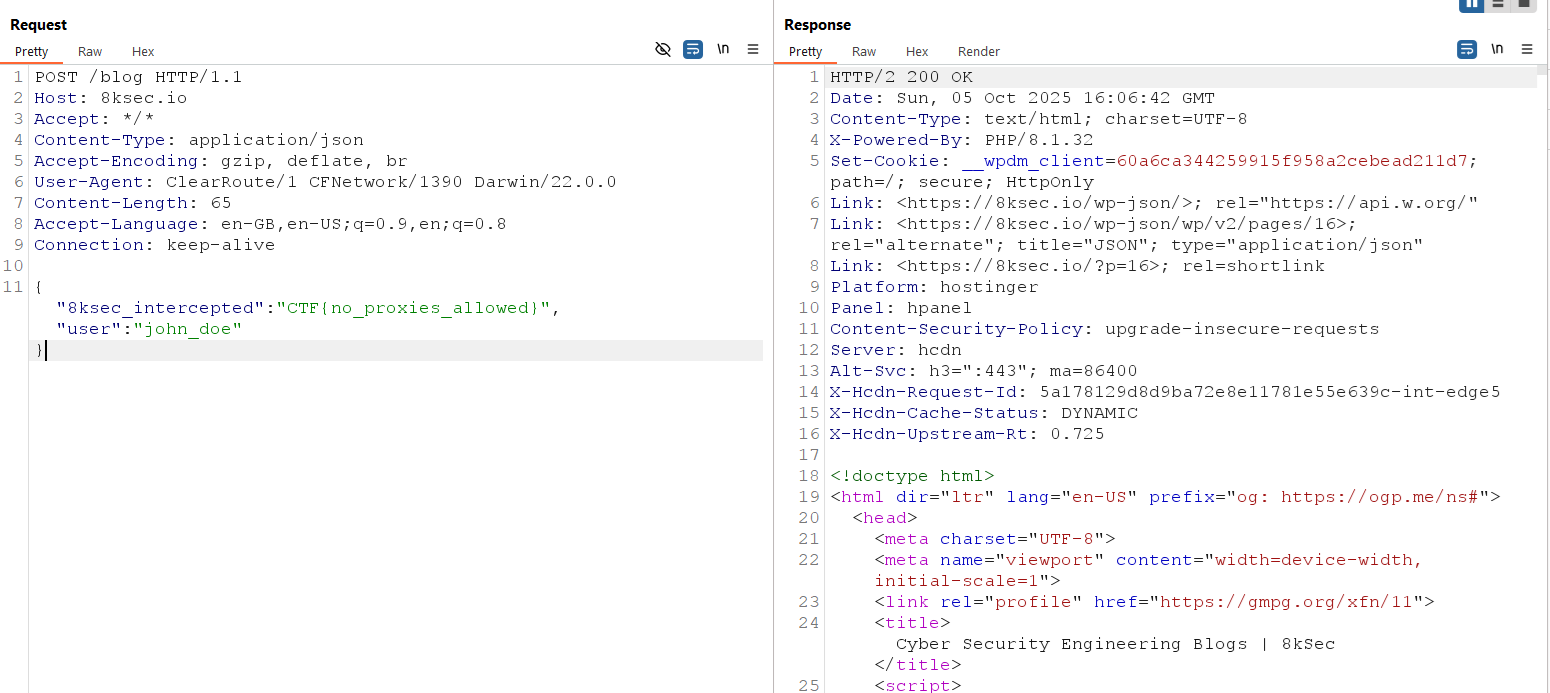Toggle word wrap in the Request editor
The image size is (1550, 693).
(693, 49)
